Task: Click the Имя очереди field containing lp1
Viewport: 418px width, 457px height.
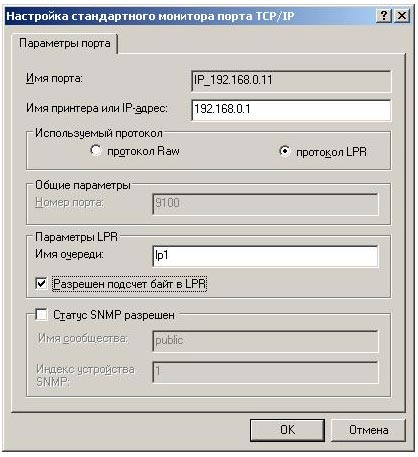Action: (265, 256)
